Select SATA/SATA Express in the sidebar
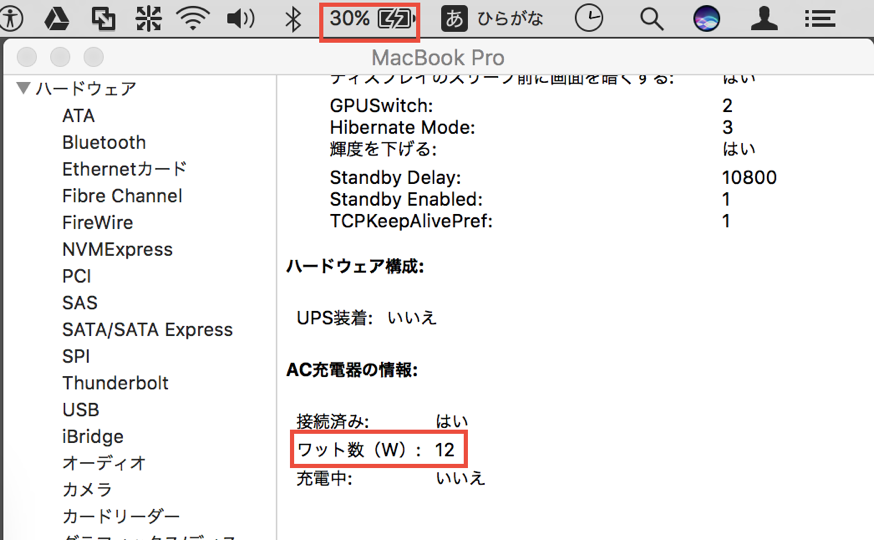The image size is (874, 540). click(147, 329)
